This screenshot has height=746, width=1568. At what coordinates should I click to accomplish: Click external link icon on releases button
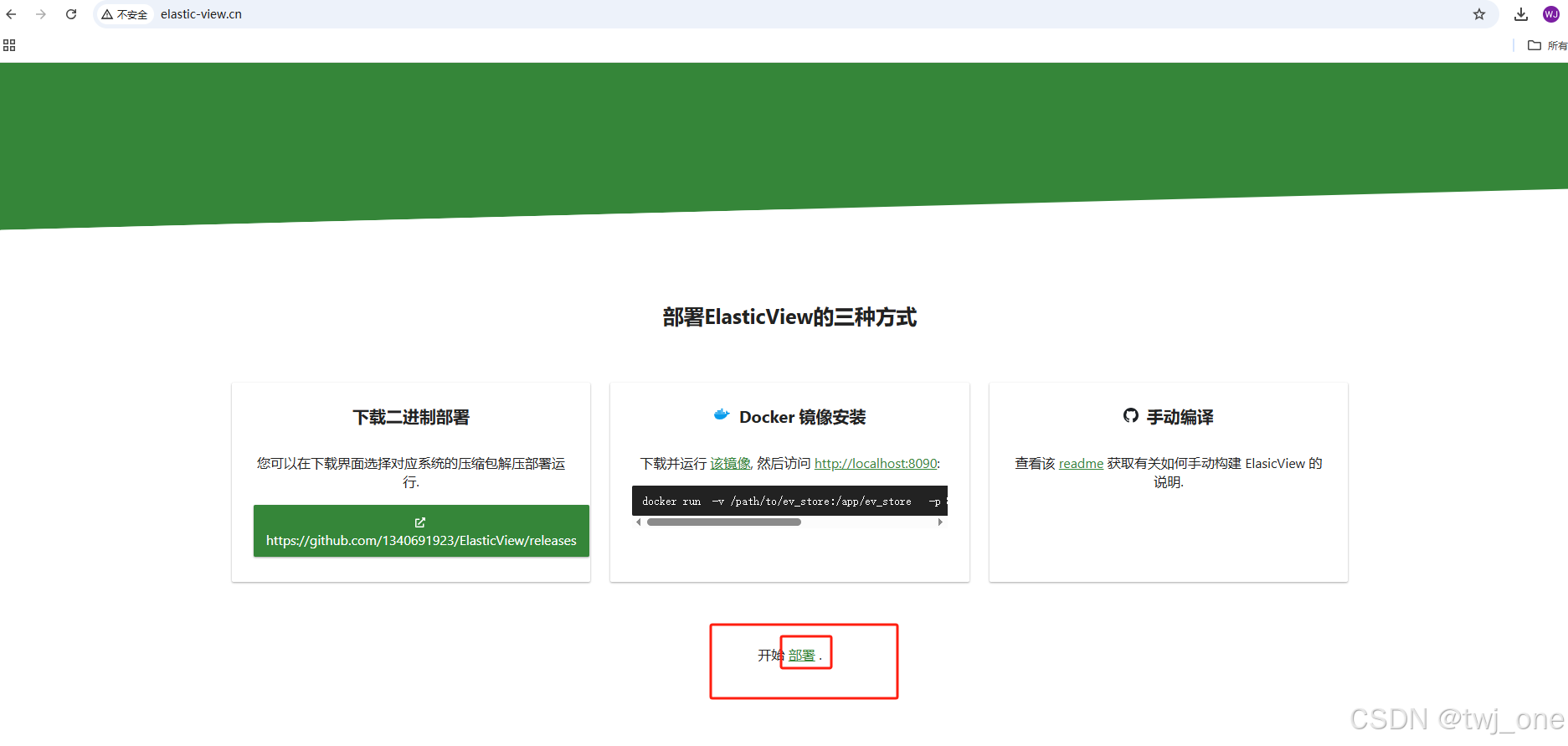click(420, 522)
